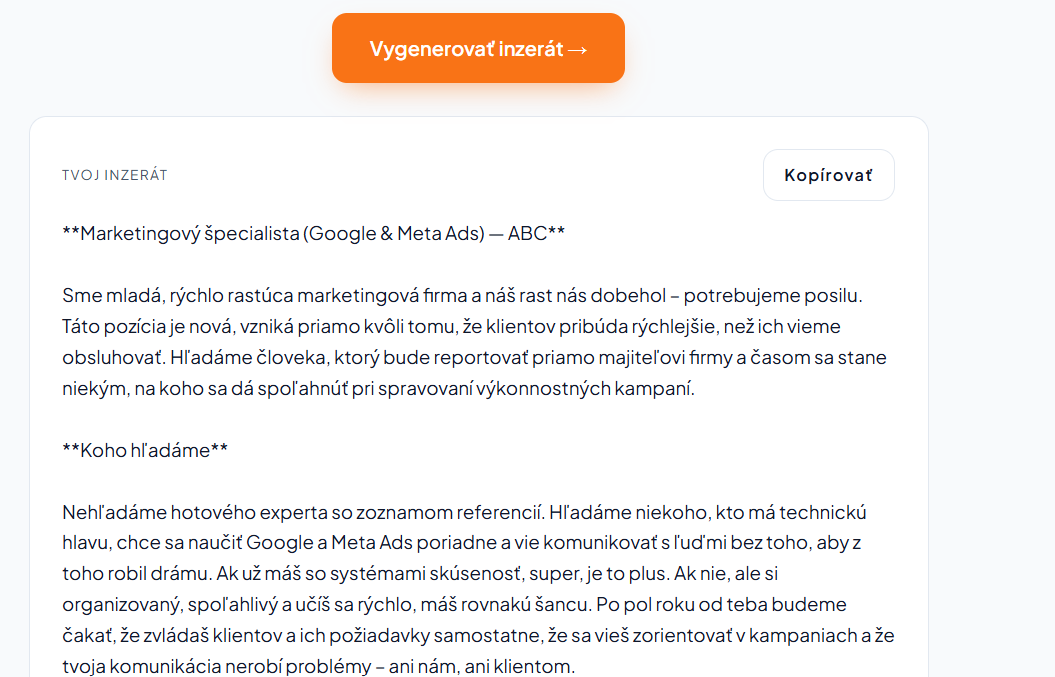
Task: Click the Marketingový špecialista title line
Action: (x=314, y=234)
